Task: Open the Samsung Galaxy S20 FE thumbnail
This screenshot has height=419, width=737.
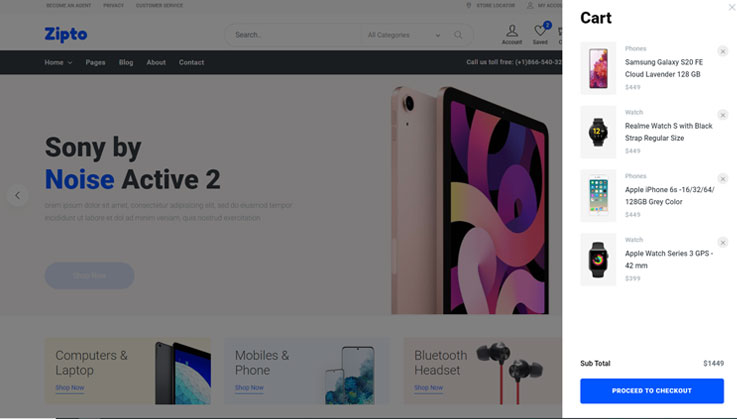Action: (598, 68)
